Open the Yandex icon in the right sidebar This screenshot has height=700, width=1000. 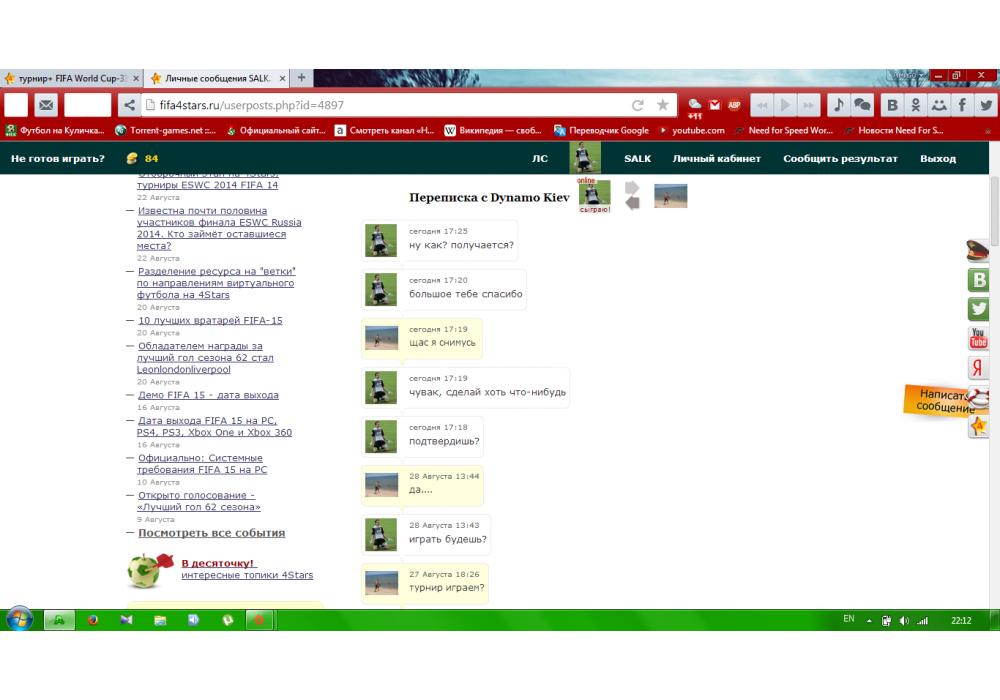[979, 368]
